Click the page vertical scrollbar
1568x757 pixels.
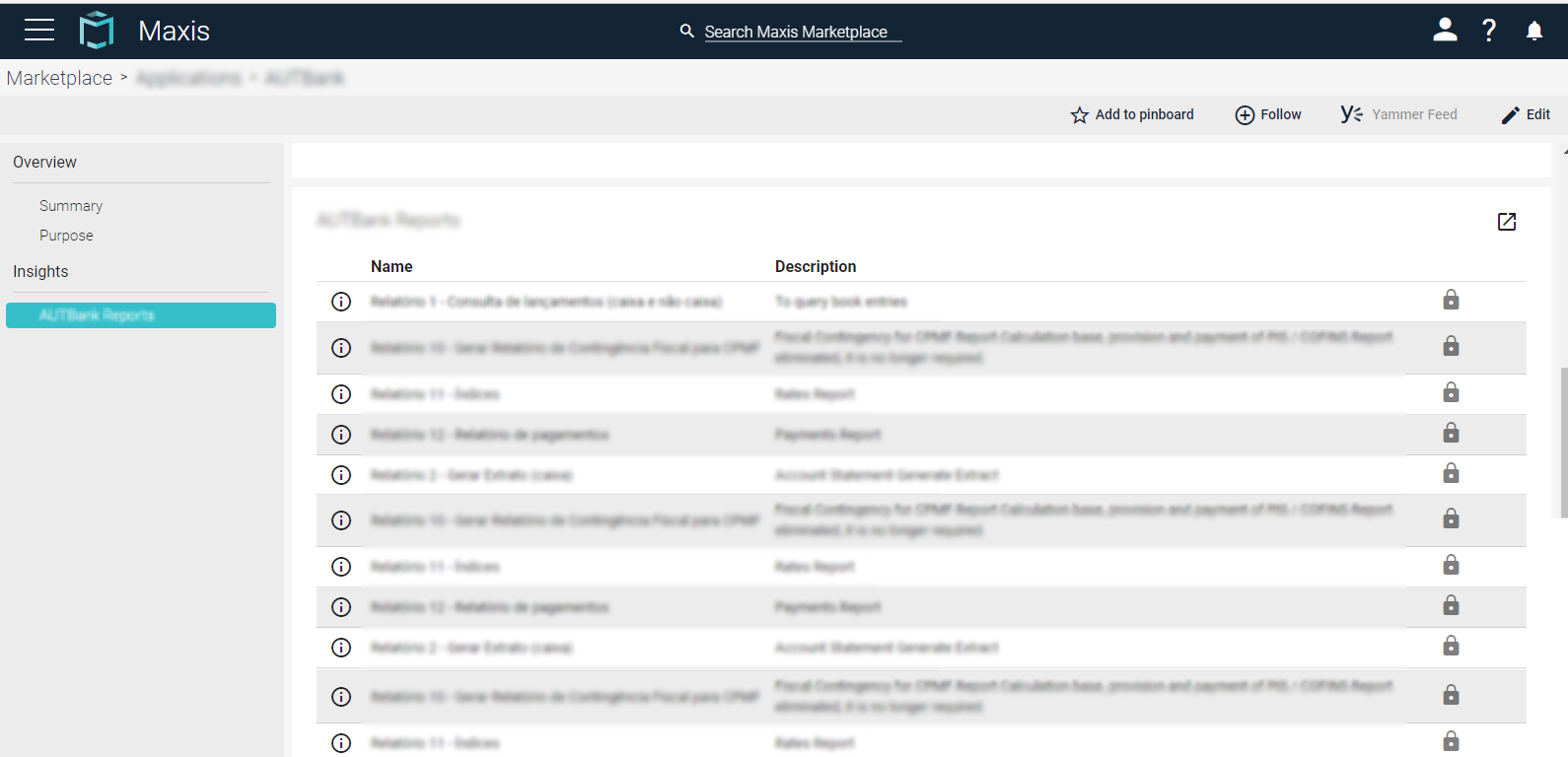(1564, 443)
